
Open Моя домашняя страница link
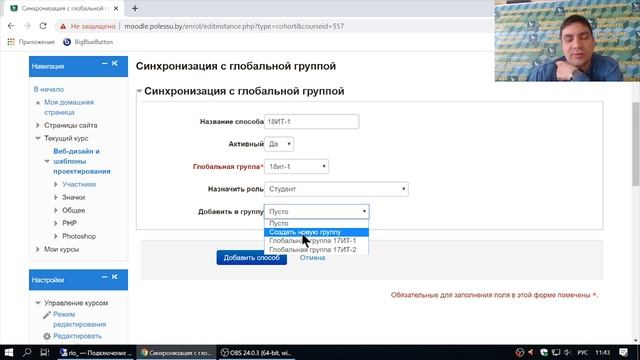(x=69, y=107)
